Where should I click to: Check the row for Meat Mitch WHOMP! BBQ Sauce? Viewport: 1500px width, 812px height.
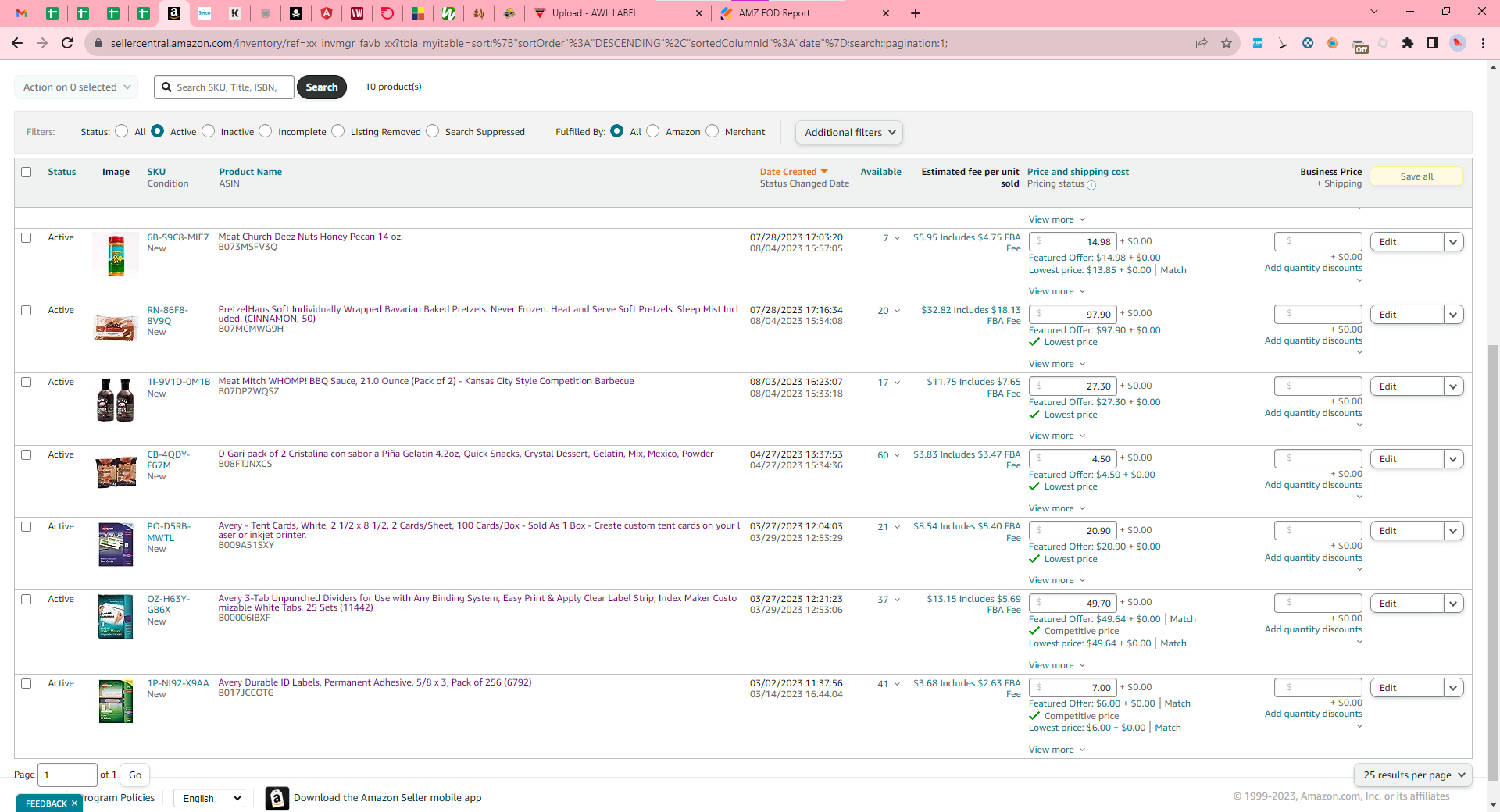[x=27, y=382]
